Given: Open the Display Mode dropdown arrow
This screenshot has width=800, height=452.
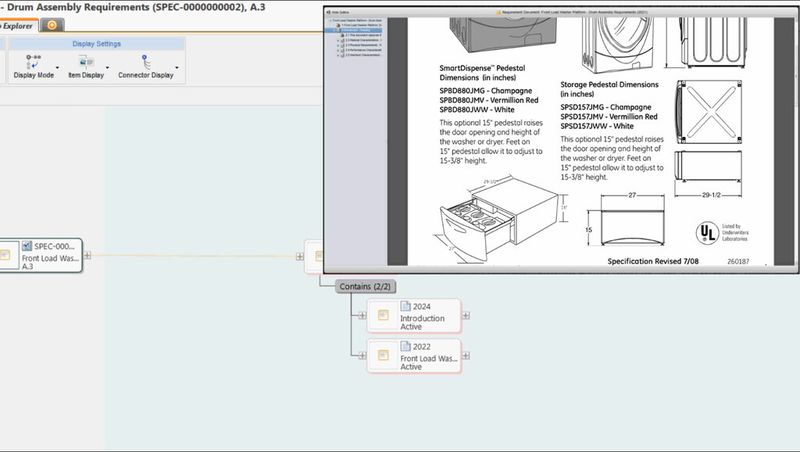Looking at the screenshot, I should (x=59, y=67).
